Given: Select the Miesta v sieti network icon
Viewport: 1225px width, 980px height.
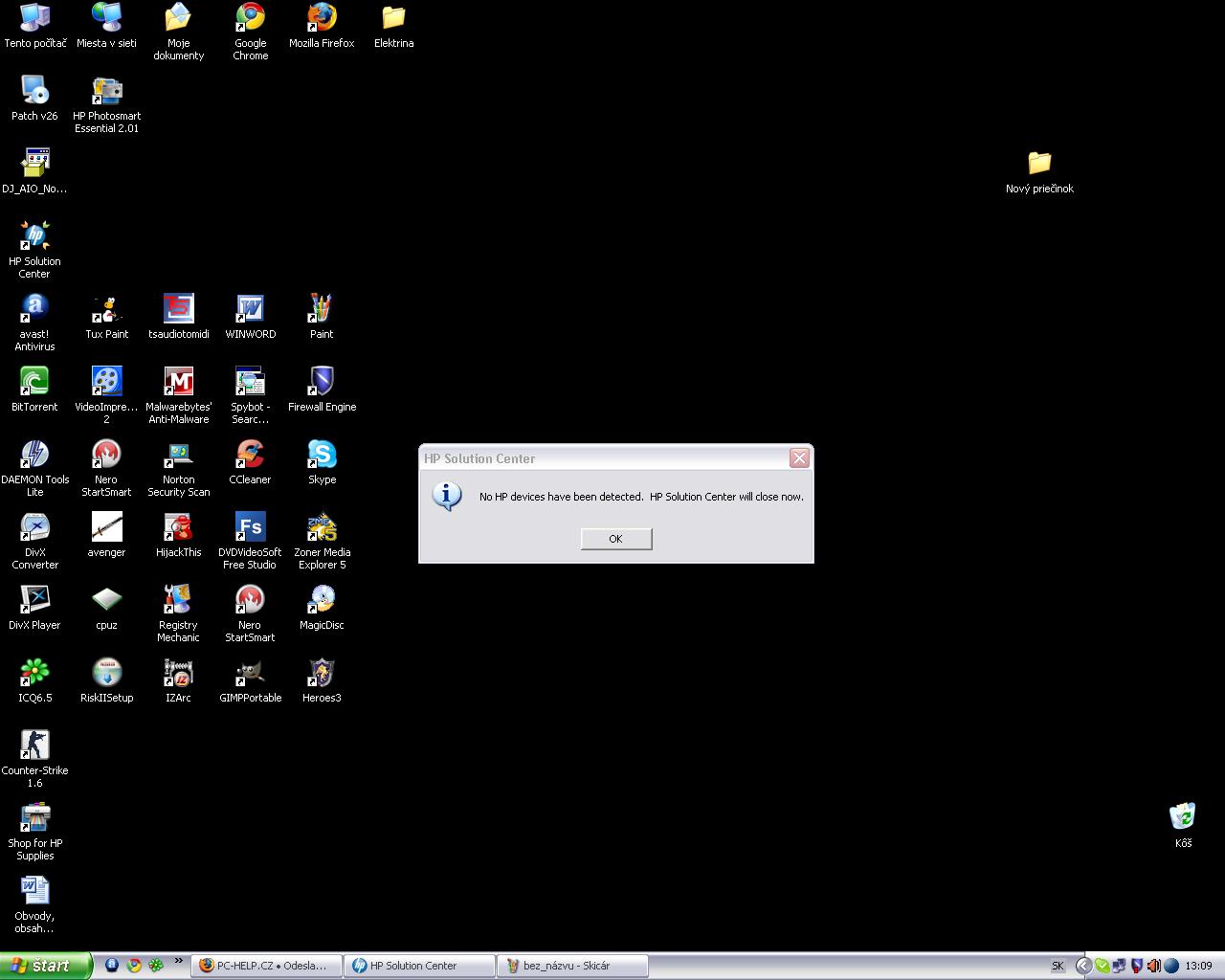Looking at the screenshot, I should [106, 26].
